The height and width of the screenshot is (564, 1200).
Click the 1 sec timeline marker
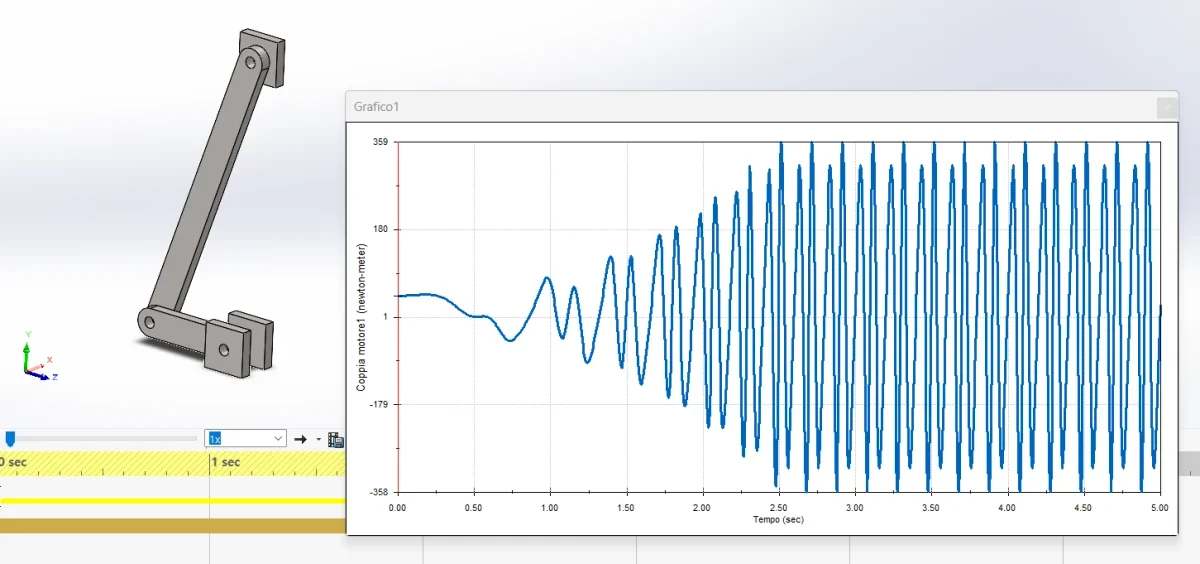pos(225,462)
